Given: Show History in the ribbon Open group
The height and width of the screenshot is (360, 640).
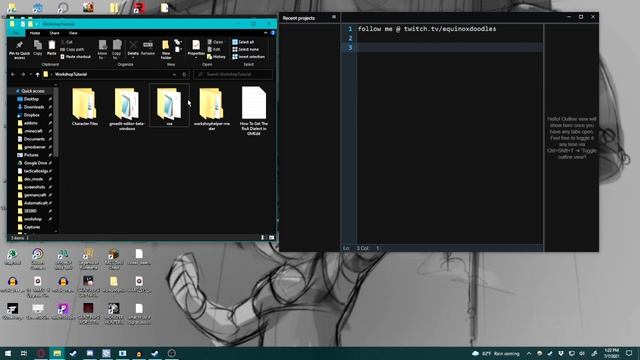Looking at the screenshot, I should pyautogui.click(x=216, y=57).
